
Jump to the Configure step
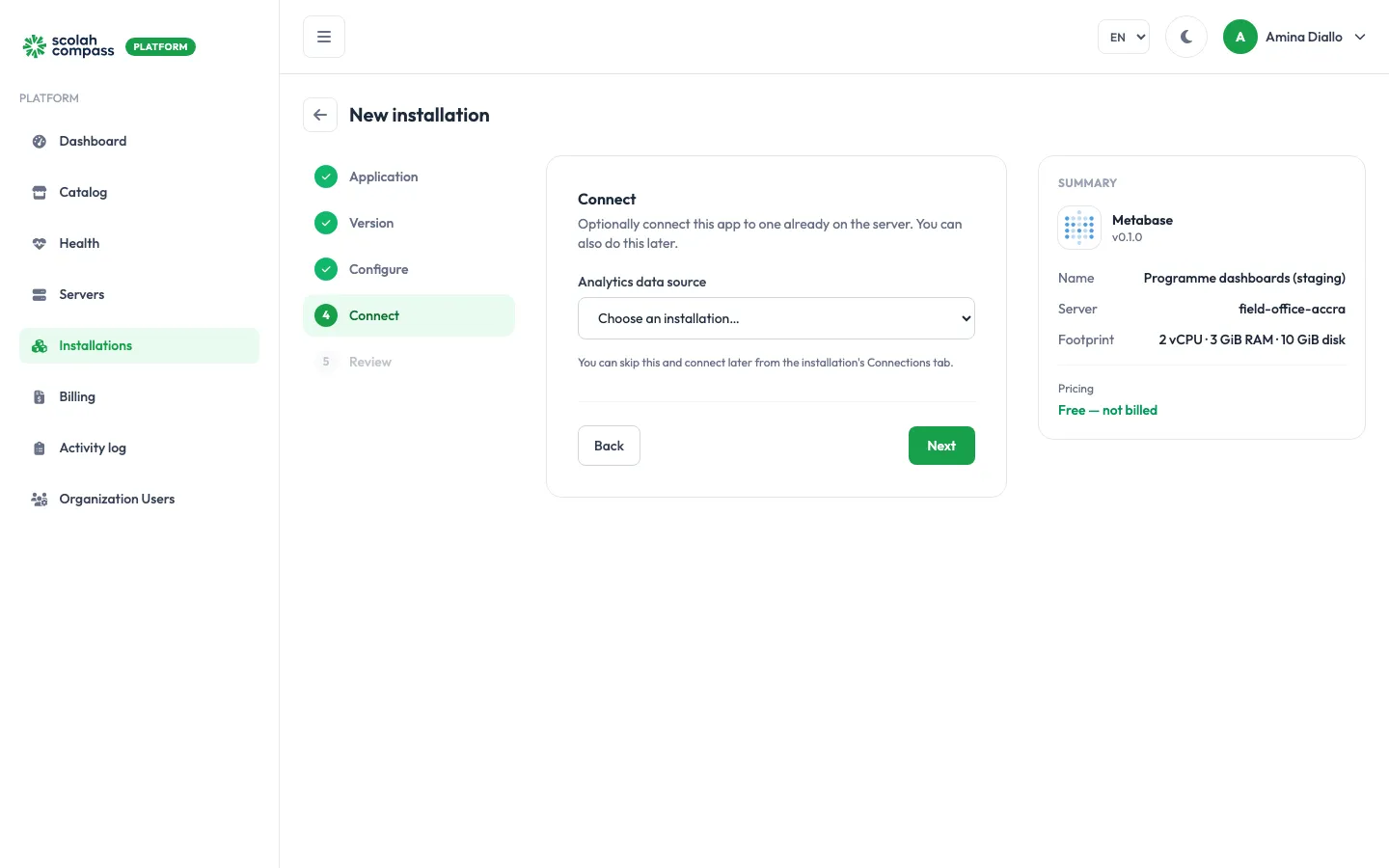(409, 269)
